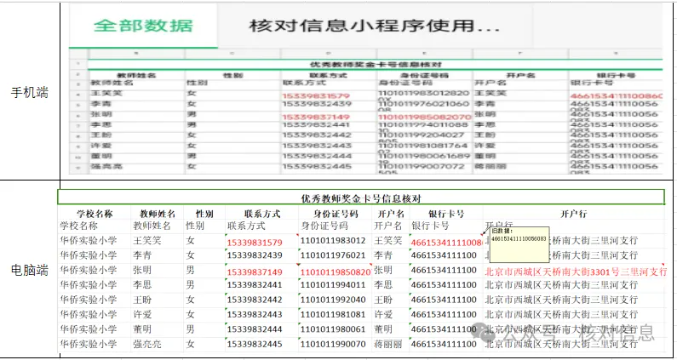Open filter arrow above mobile 教师姓名 column
The image size is (677, 360).
(x=136, y=54)
